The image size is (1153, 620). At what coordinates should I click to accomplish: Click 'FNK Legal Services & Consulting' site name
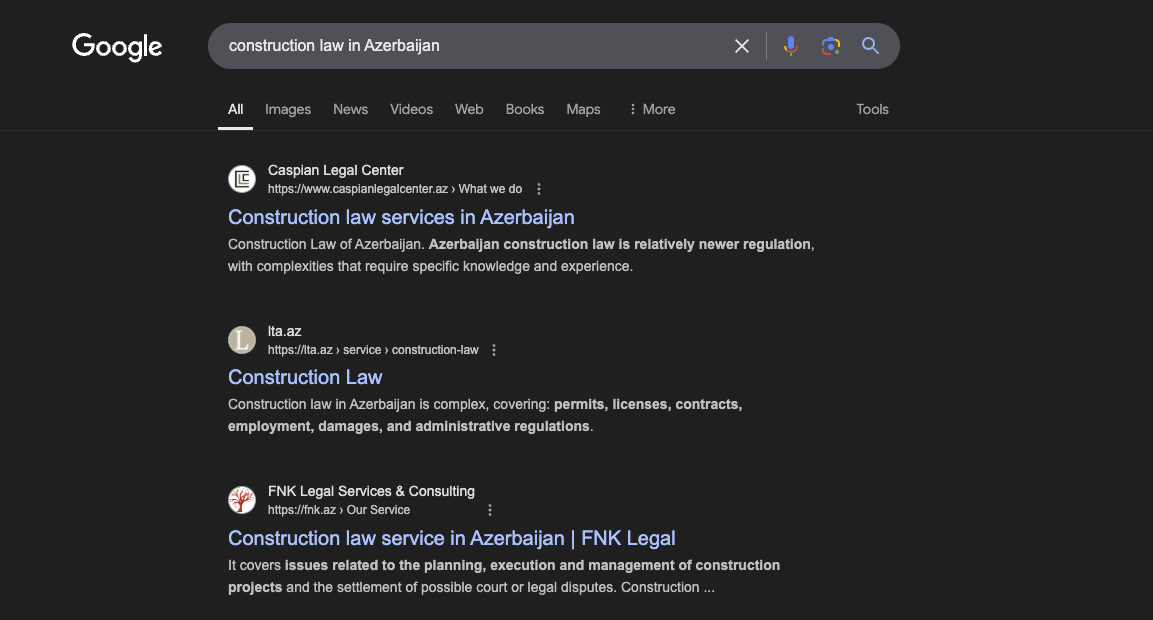[x=371, y=491]
